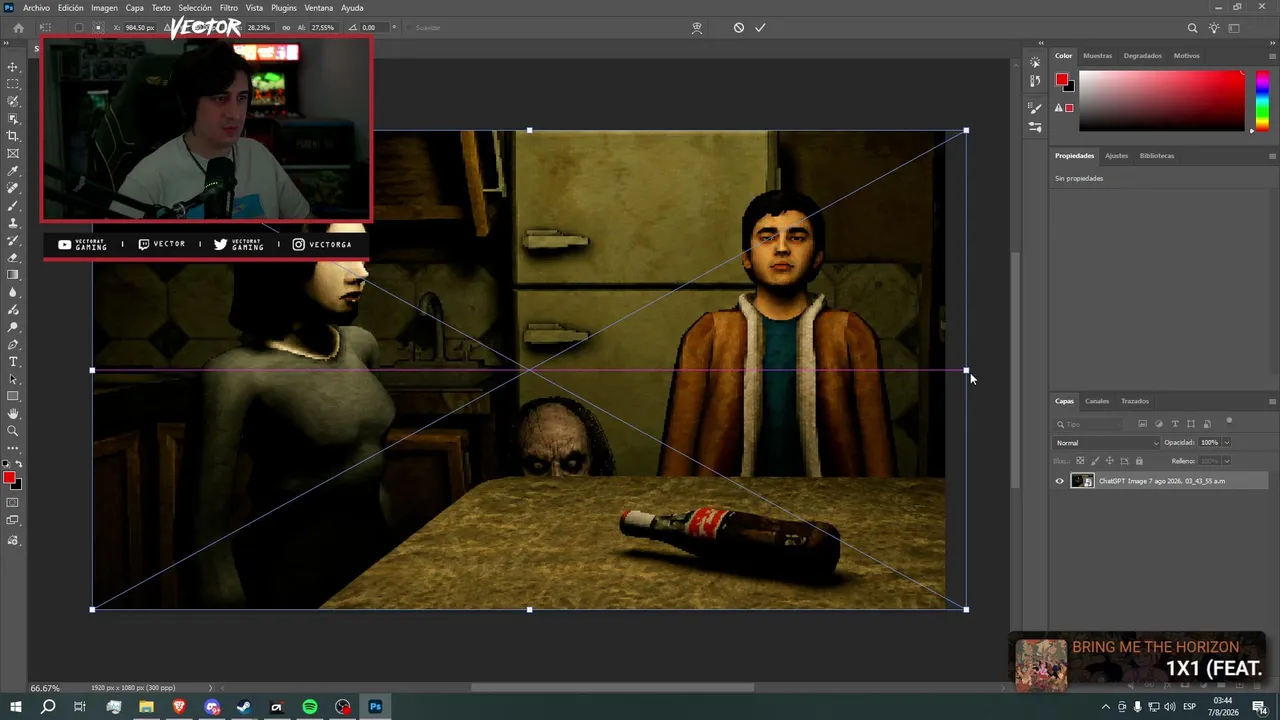Select the Crop tool

(x=13, y=136)
